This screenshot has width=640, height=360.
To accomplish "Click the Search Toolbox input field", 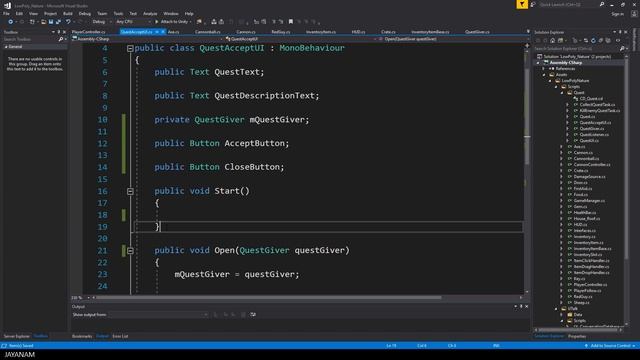I will (x=30, y=39).
